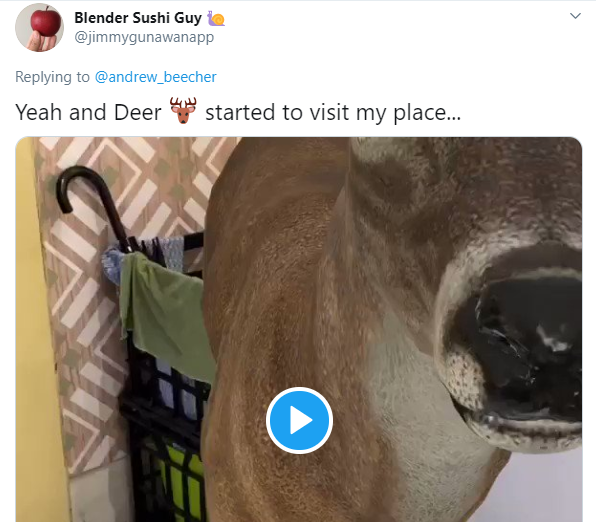This screenshot has height=522, width=596.
Task: Click the black crate in the video
Action: click(x=167, y=437)
